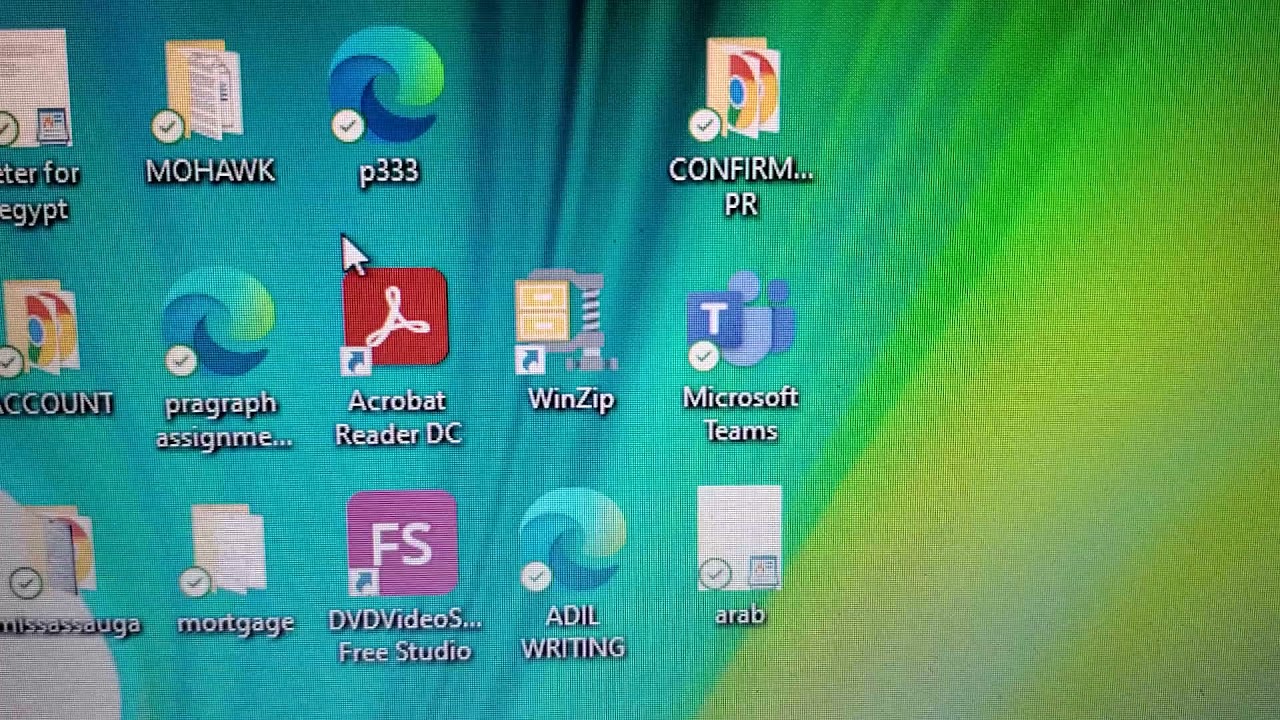Select the p333 Edge shortcut icon
The image size is (1280, 720).
(x=387, y=86)
